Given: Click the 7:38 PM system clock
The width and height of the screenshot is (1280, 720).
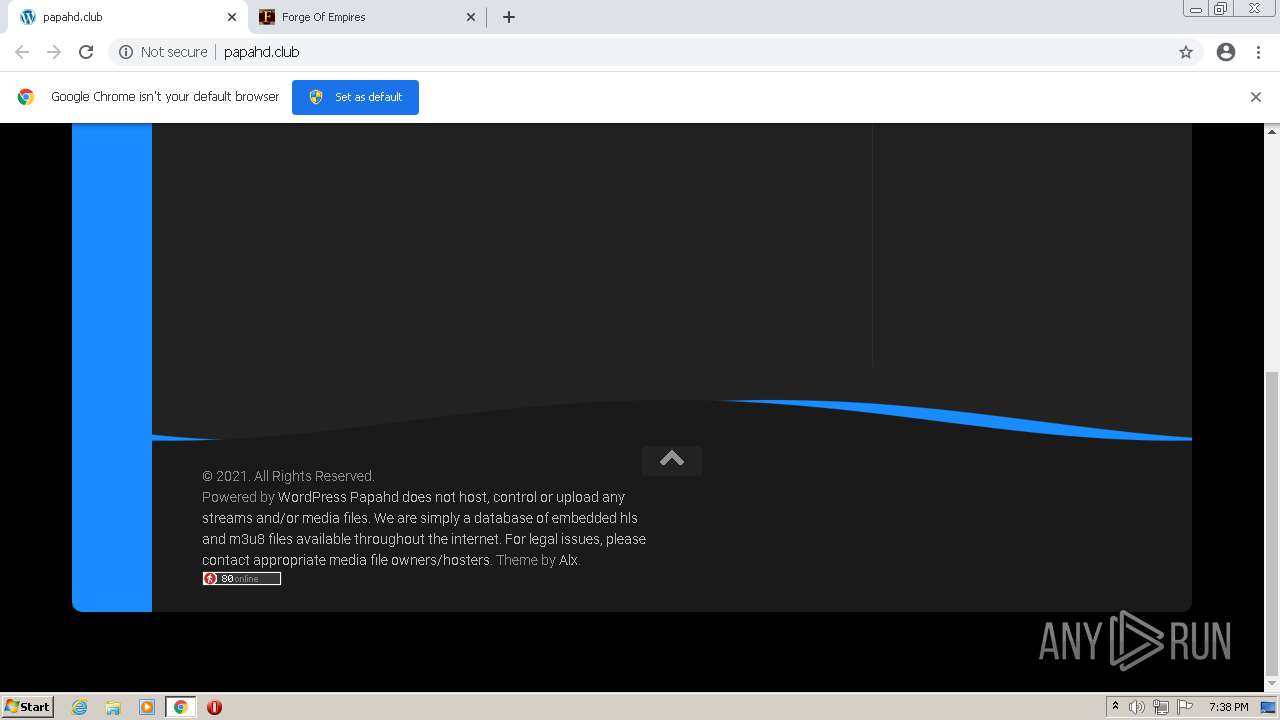Looking at the screenshot, I should (1228, 707).
